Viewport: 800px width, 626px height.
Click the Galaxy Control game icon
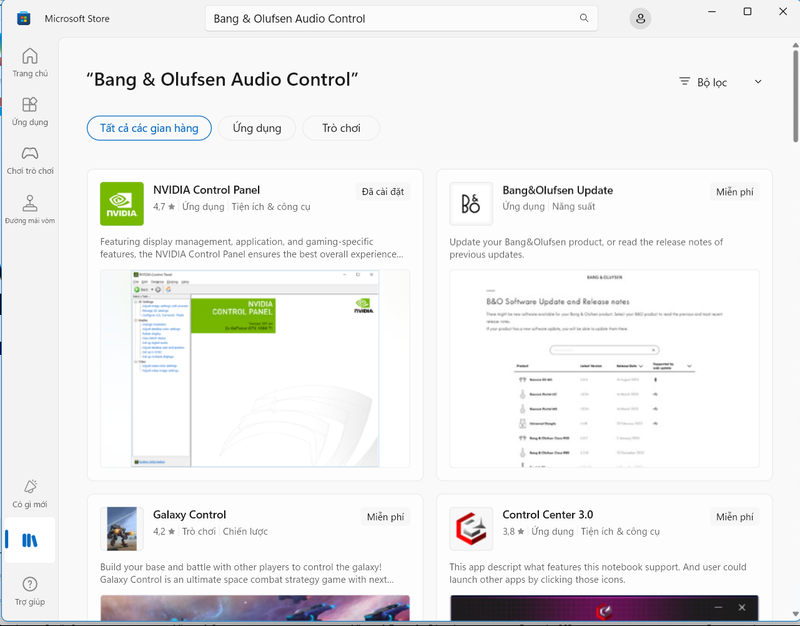122,529
